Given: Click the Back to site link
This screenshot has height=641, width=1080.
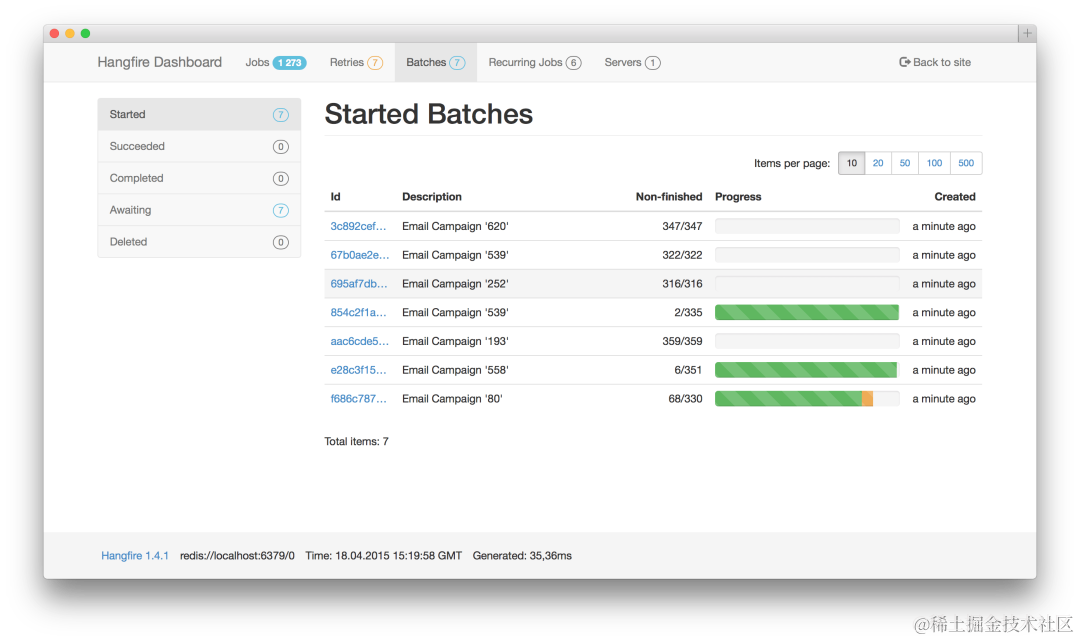Looking at the screenshot, I should tap(935, 62).
